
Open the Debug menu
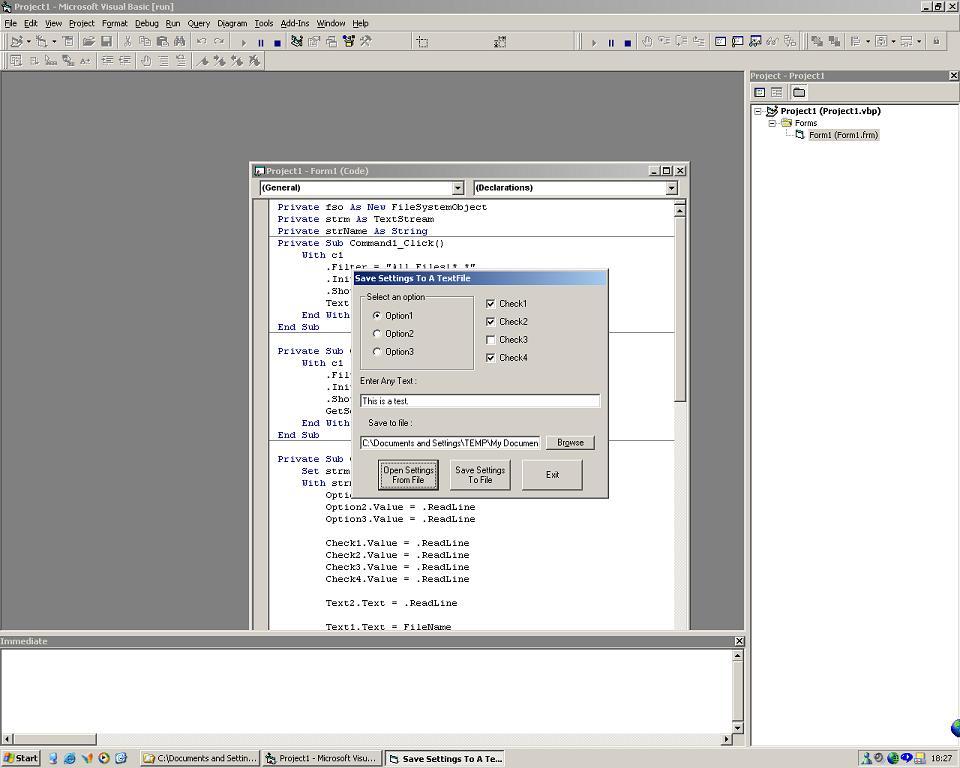146,23
